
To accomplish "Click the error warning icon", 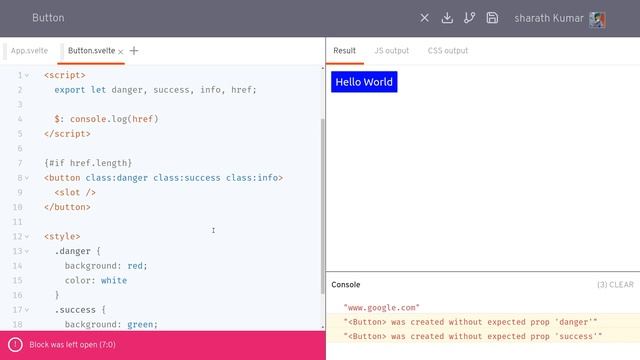I will click(x=15, y=345).
